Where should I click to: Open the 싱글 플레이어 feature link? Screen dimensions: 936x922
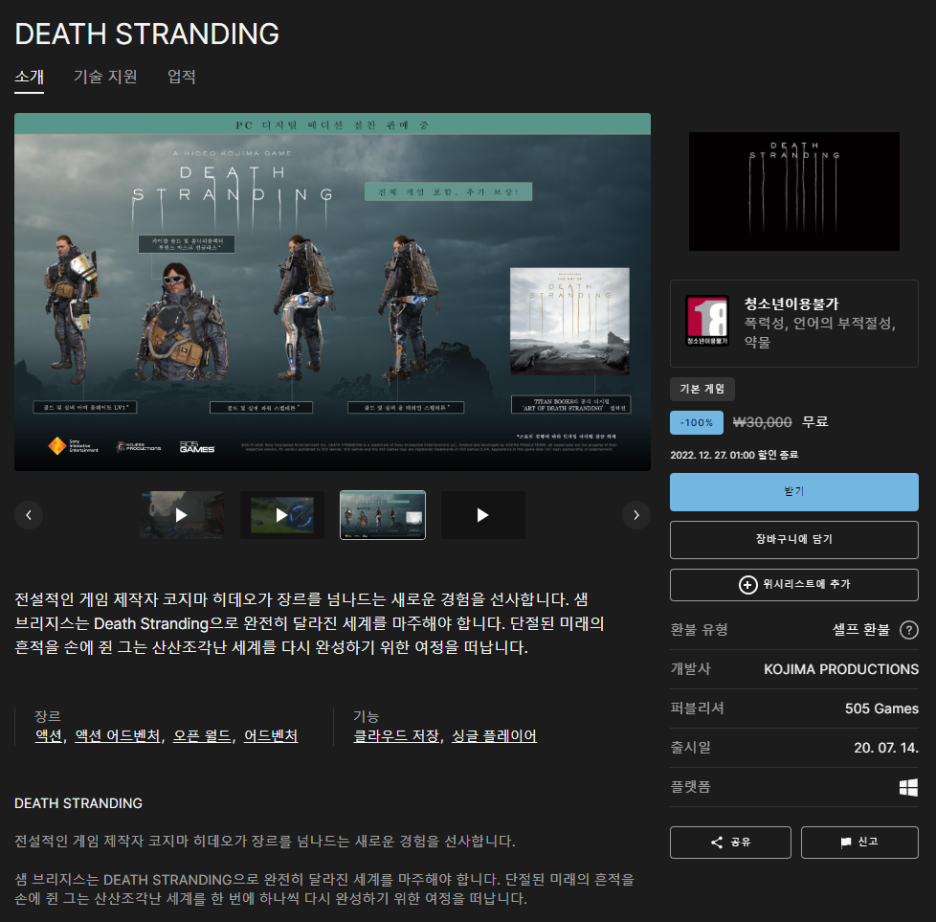494,736
